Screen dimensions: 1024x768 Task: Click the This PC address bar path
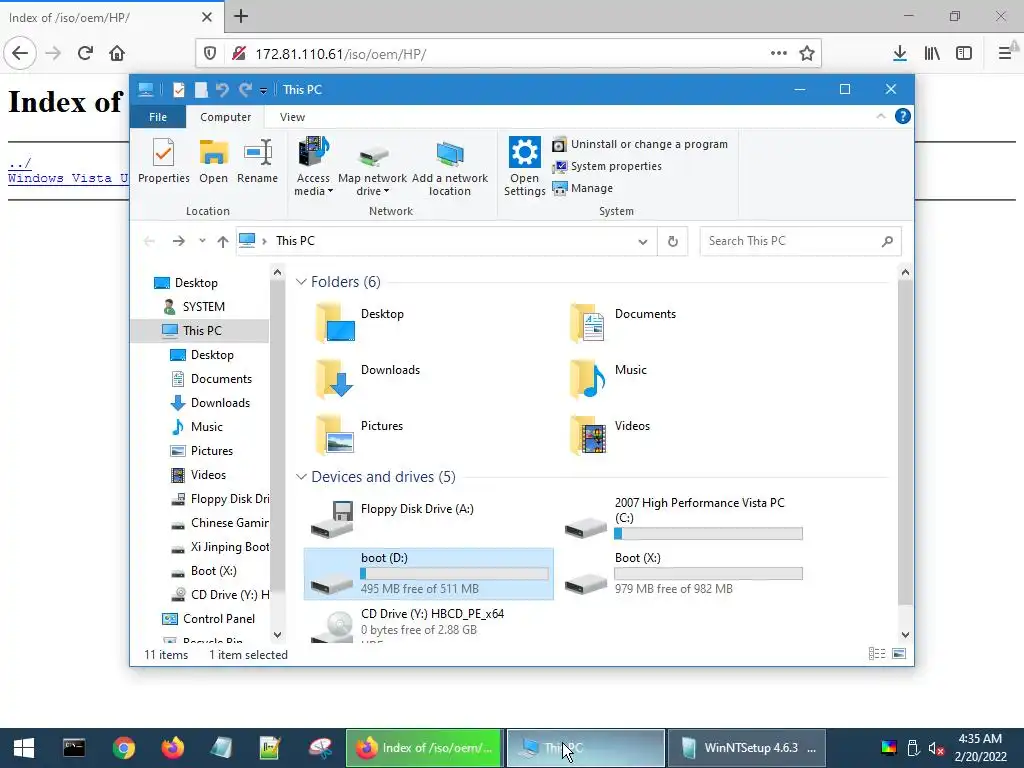pyautogui.click(x=295, y=241)
